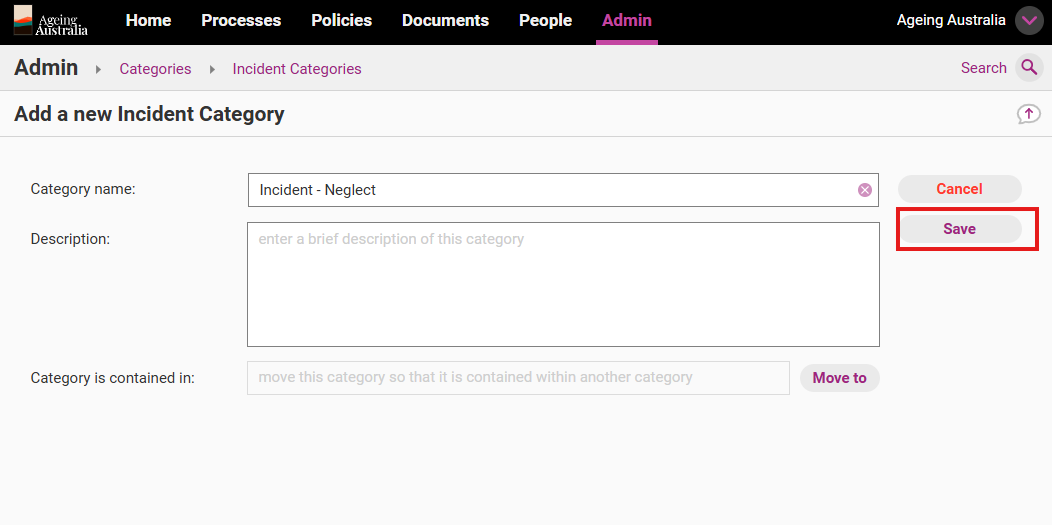Navigate to the People section
The height and width of the screenshot is (525, 1052).
click(545, 21)
